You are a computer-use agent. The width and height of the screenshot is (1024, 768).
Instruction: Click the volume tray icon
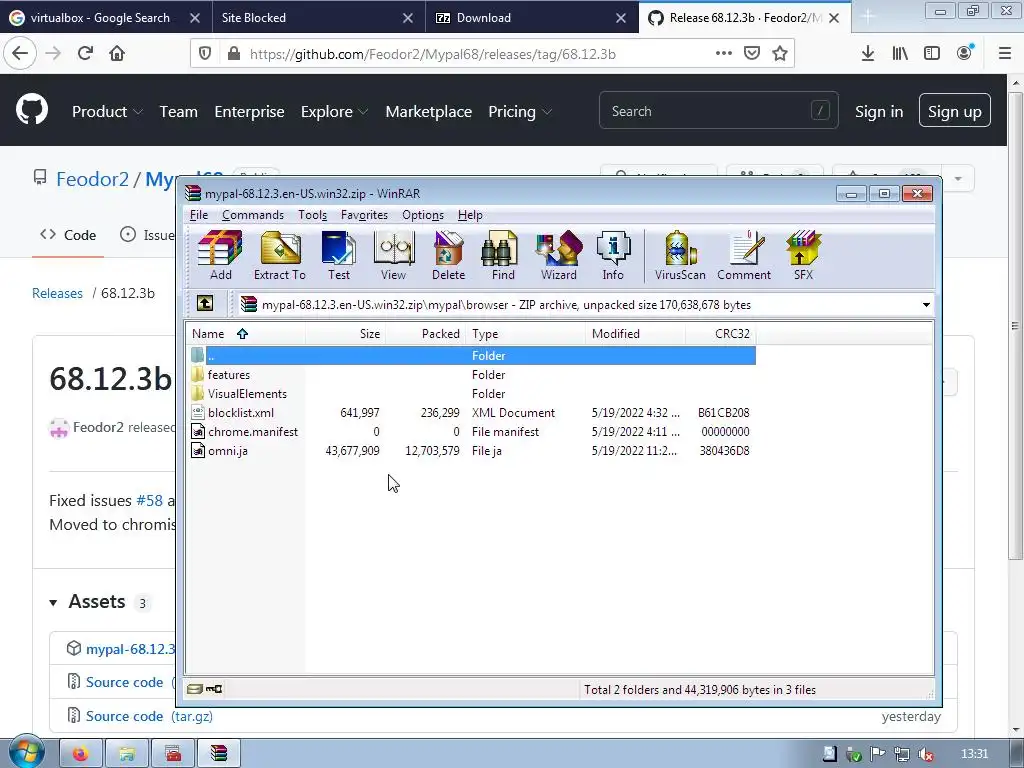925,754
